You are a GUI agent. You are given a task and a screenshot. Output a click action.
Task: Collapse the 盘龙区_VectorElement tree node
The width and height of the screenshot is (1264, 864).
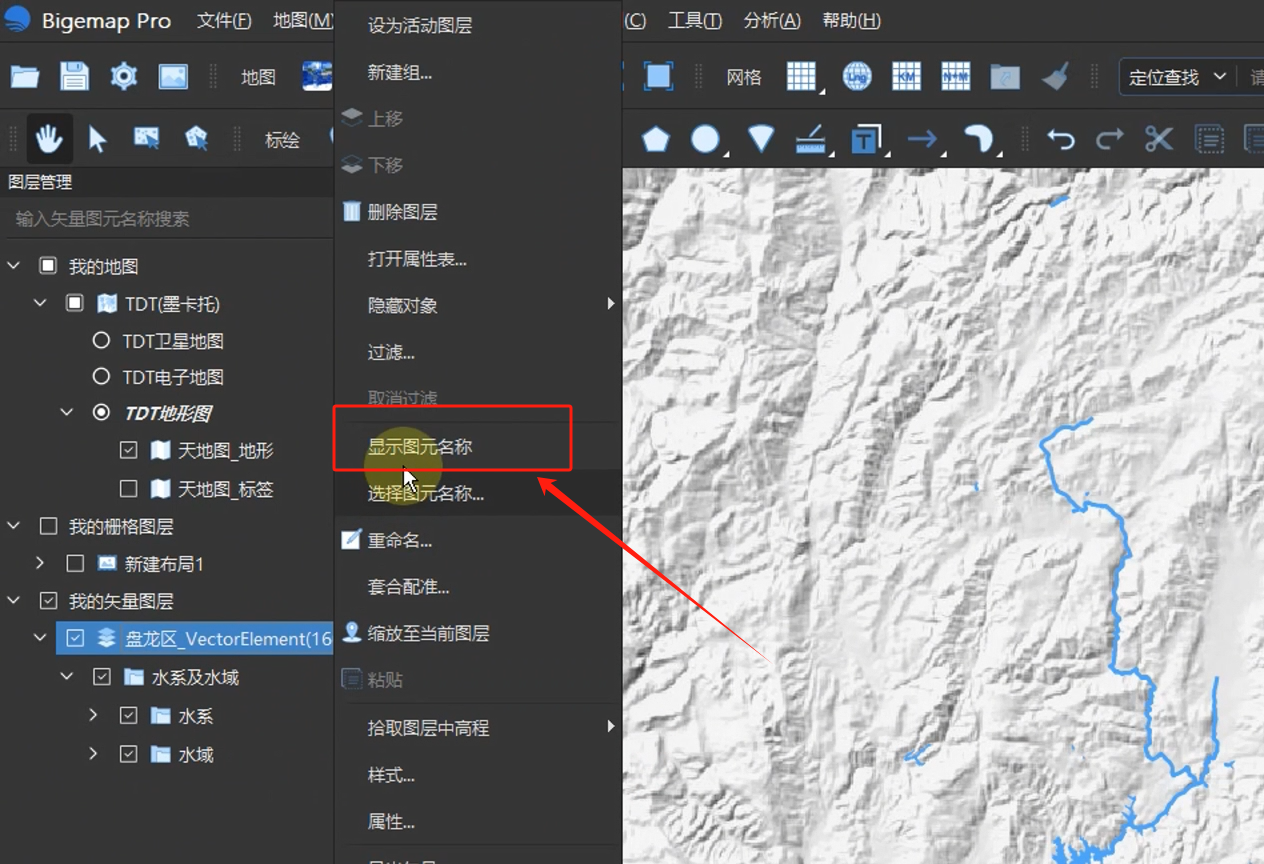tap(40, 638)
